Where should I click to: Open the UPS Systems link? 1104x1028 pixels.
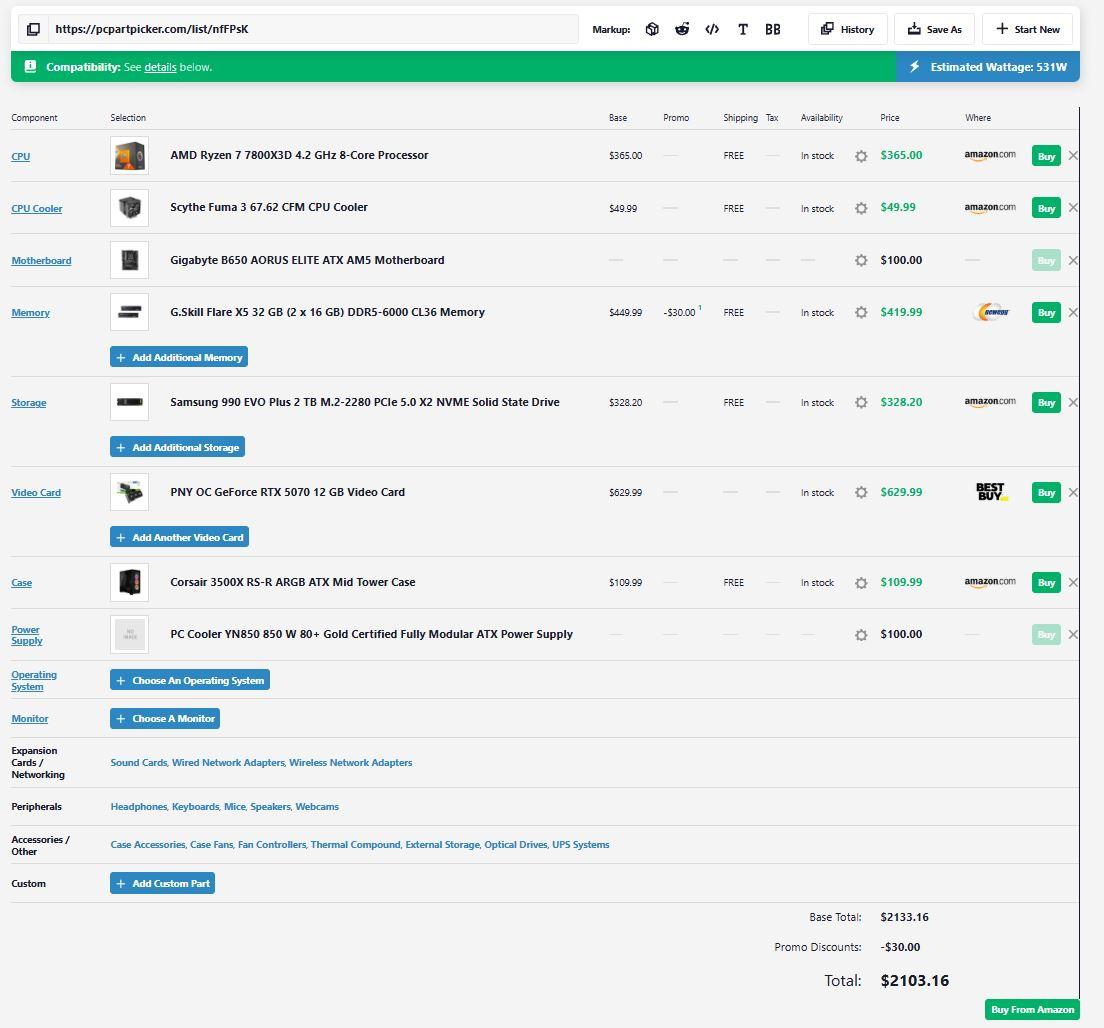tap(581, 845)
